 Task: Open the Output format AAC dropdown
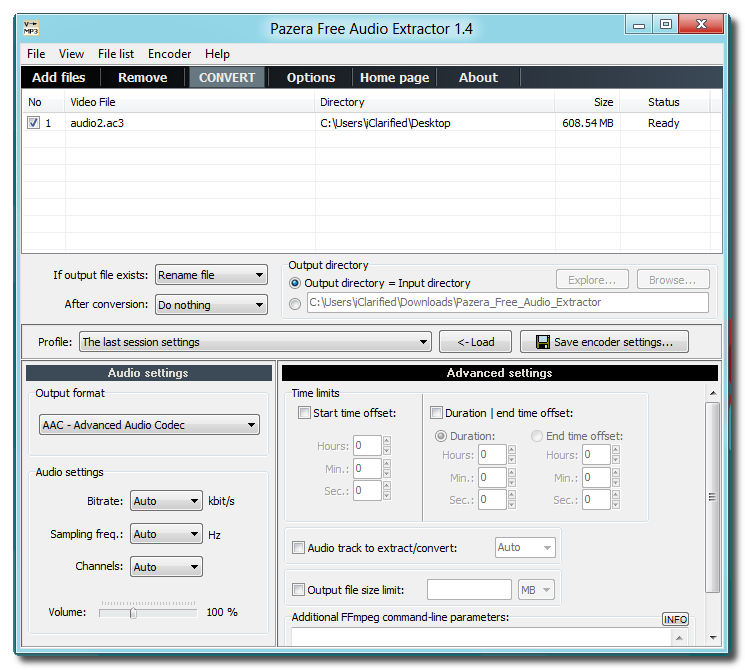(x=149, y=425)
